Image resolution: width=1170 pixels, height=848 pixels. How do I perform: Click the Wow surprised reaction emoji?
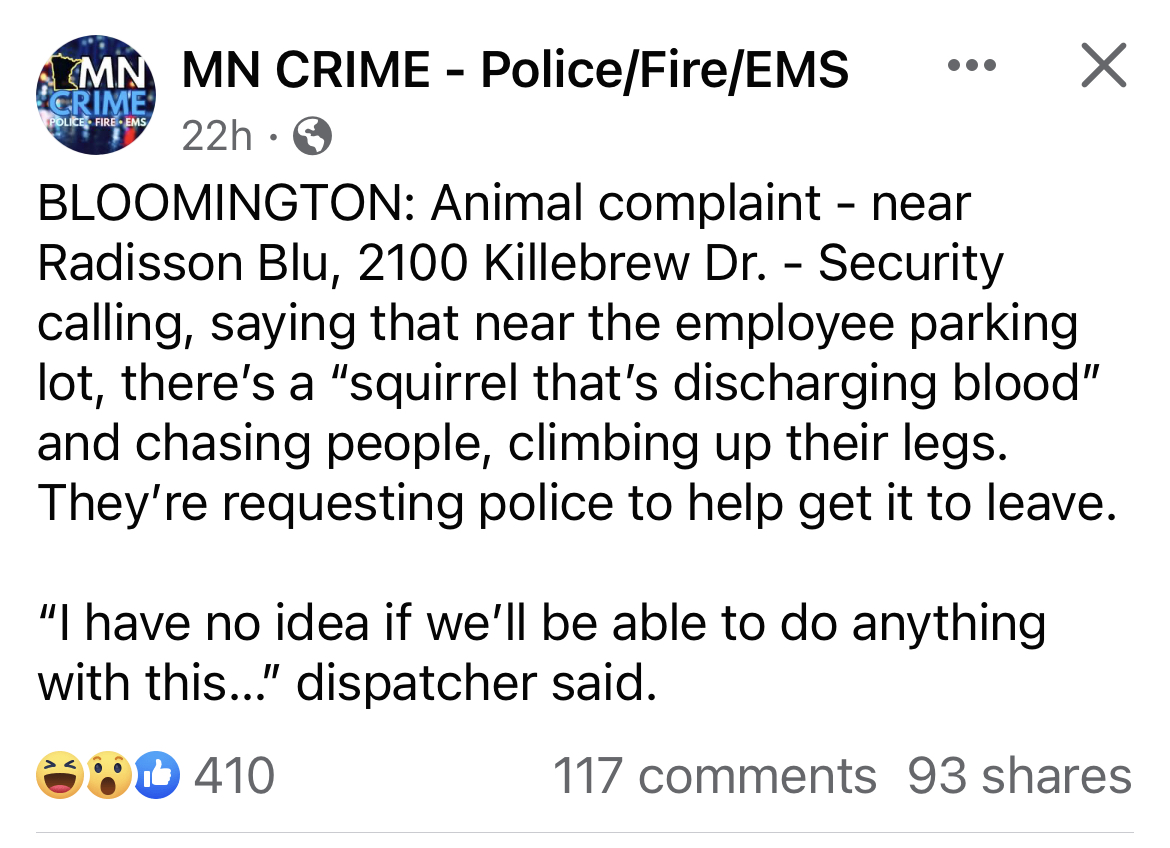tap(109, 775)
